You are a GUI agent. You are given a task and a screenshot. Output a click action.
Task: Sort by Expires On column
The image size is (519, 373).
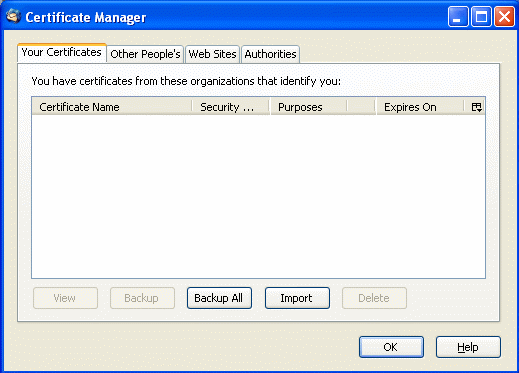tap(420, 107)
